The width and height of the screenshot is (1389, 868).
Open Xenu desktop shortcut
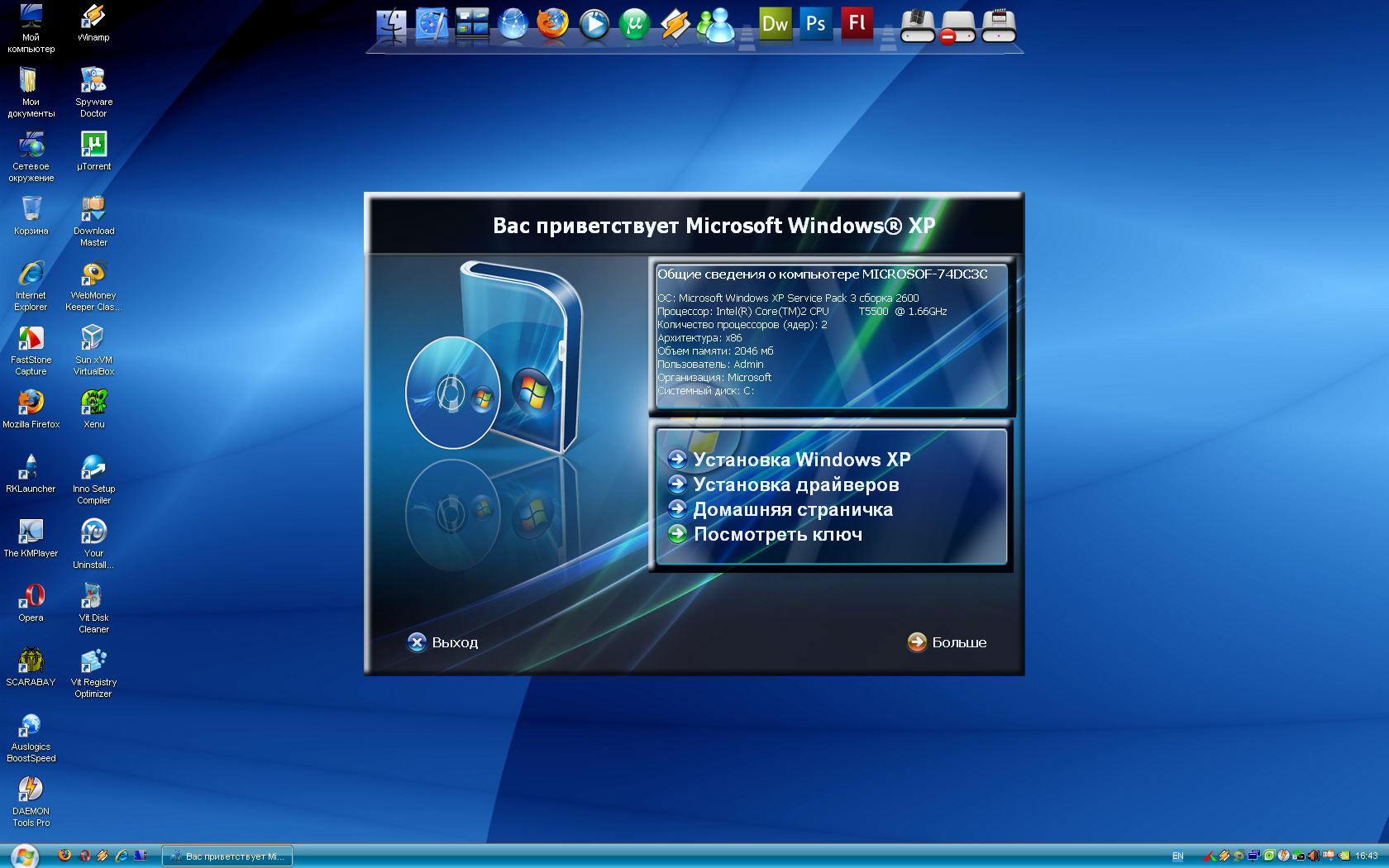coord(93,408)
